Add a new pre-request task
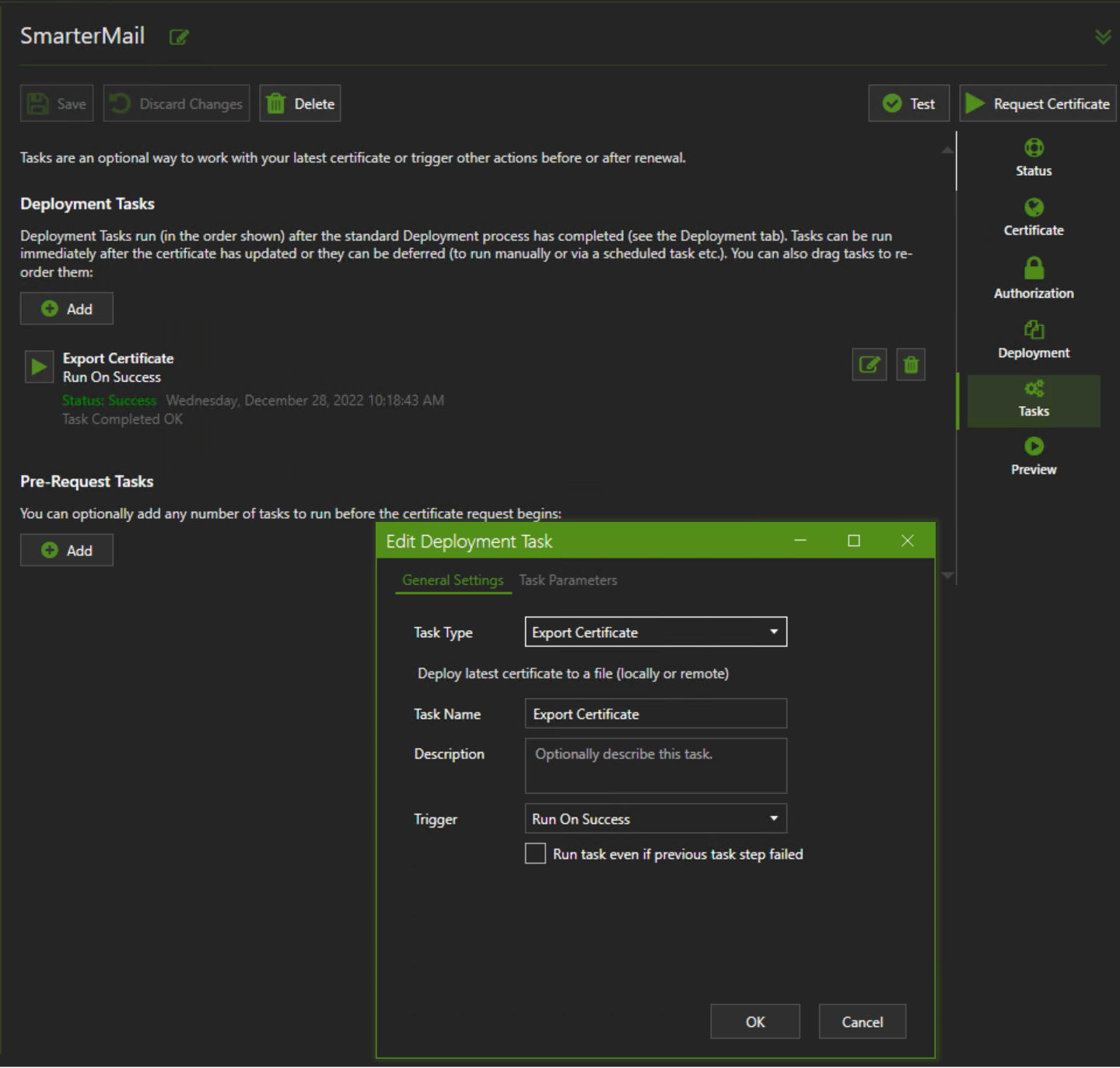This screenshot has width=1120, height=1068. [x=67, y=550]
